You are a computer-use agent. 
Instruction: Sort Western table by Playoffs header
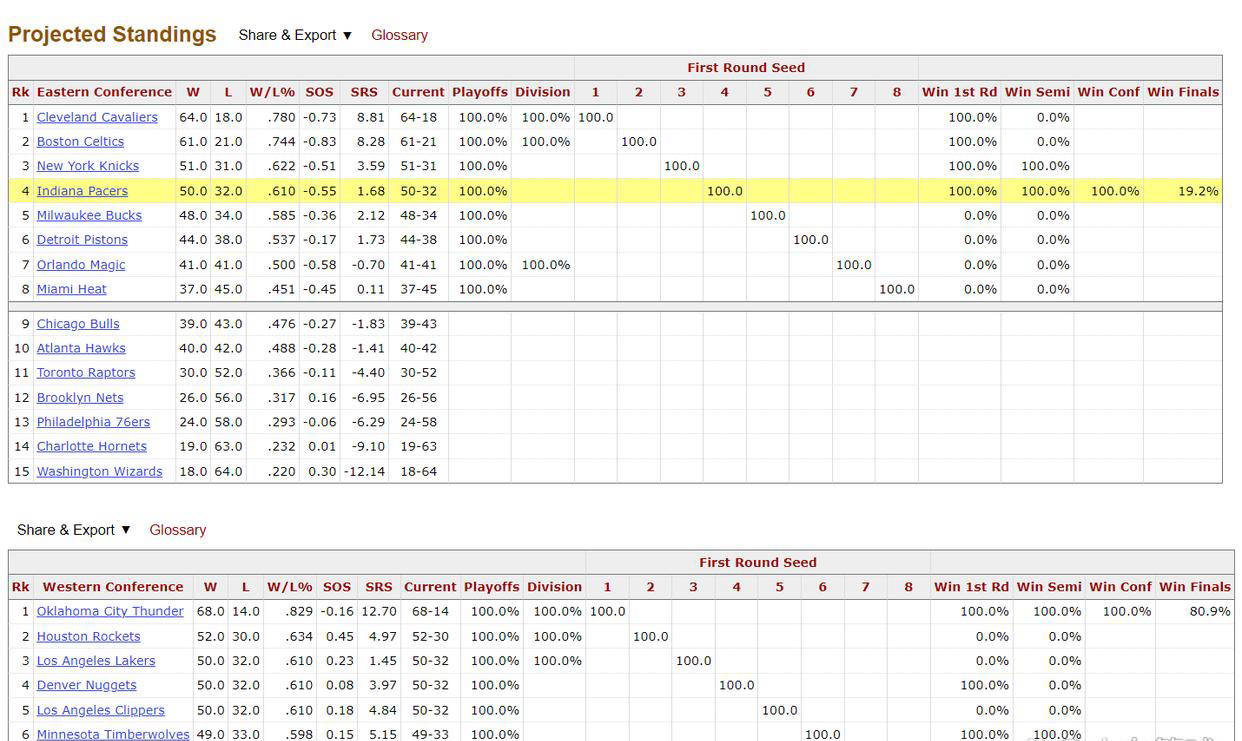click(x=492, y=587)
